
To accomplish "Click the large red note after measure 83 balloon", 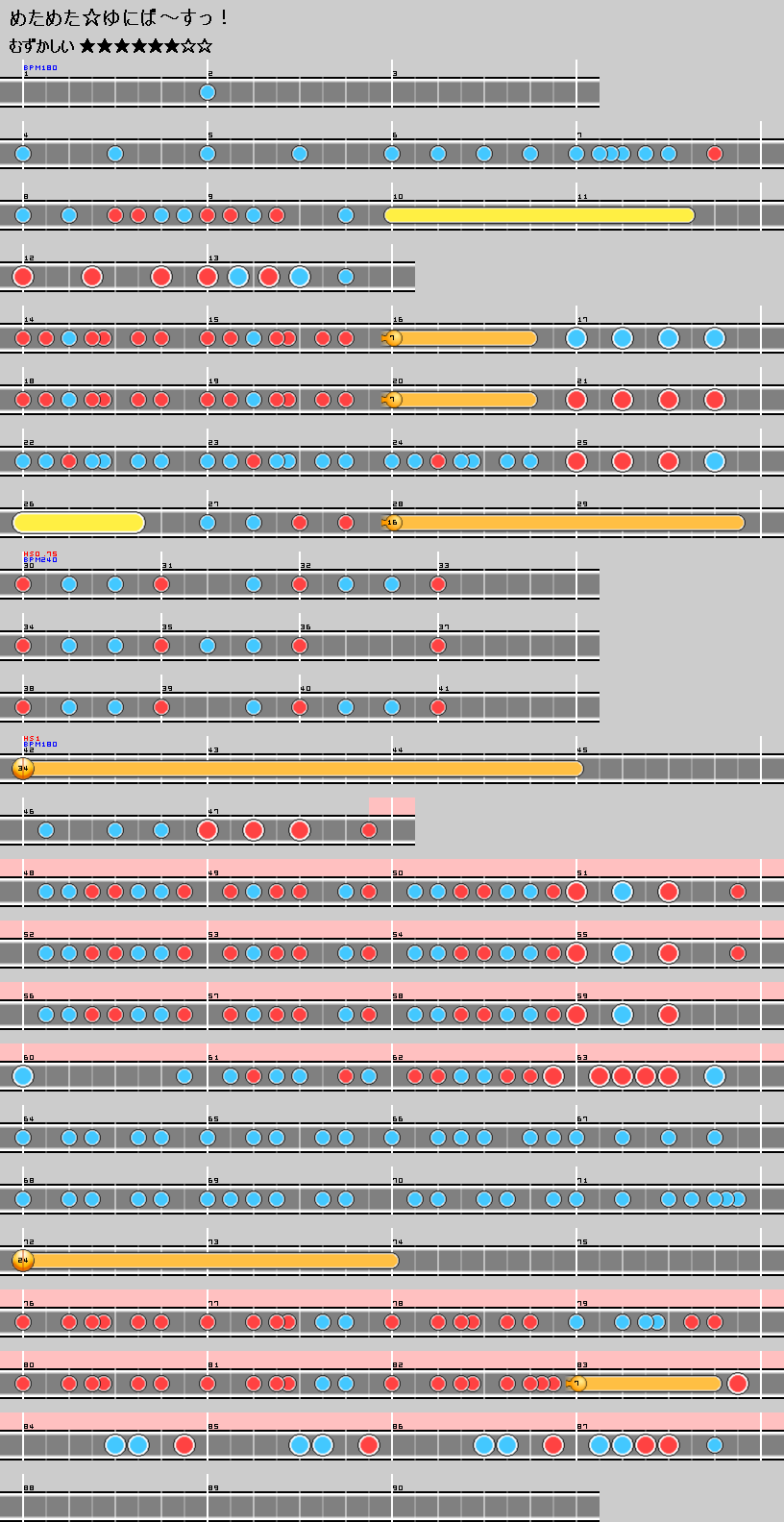I will tap(738, 1384).
